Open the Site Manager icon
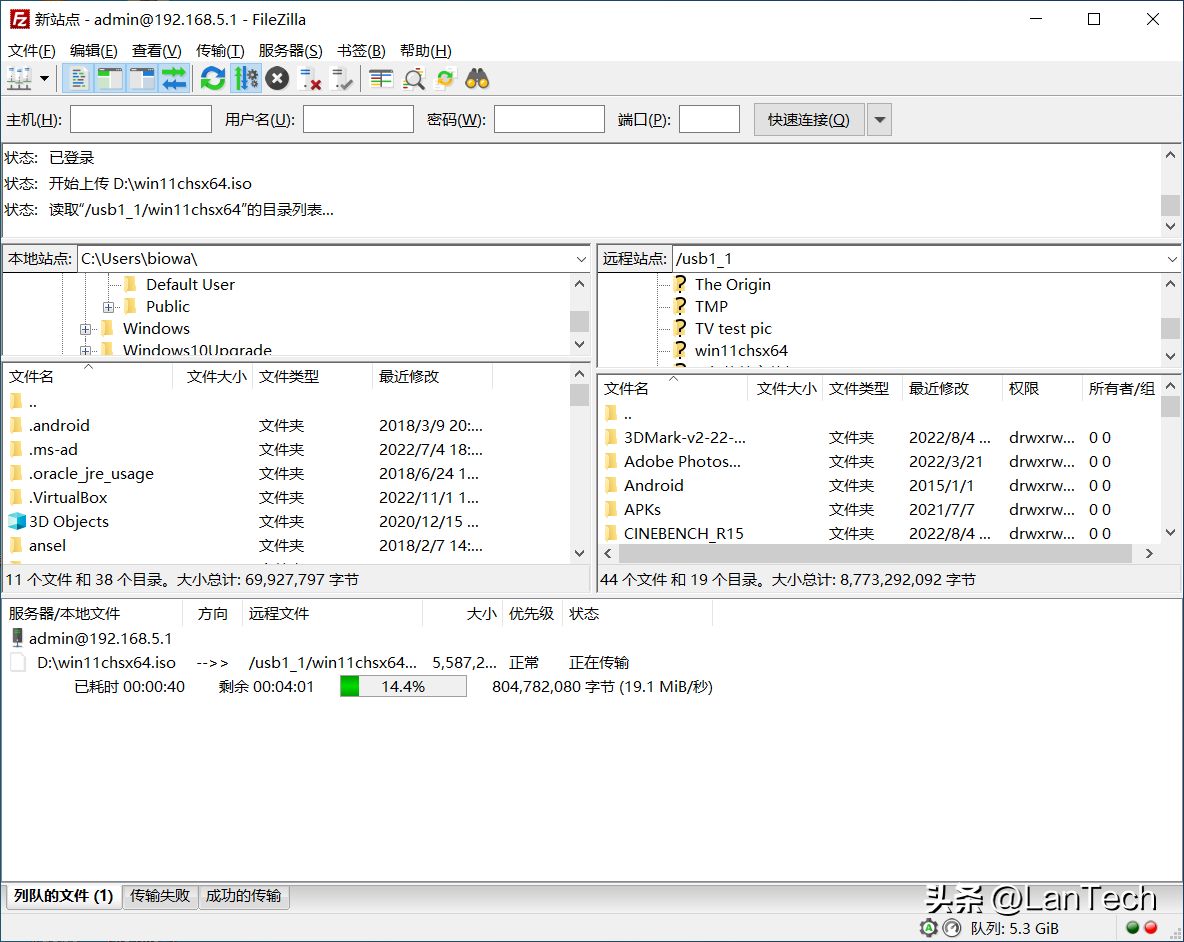Image resolution: width=1184 pixels, height=942 pixels. [x=19, y=79]
